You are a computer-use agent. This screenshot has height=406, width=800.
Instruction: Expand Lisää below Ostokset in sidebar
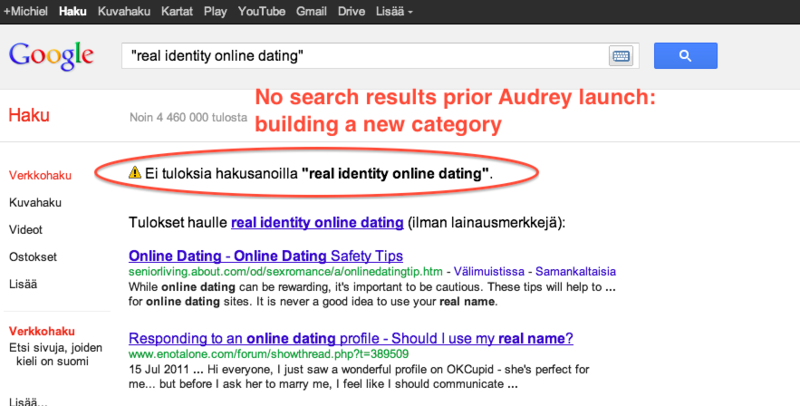(23, 284)
